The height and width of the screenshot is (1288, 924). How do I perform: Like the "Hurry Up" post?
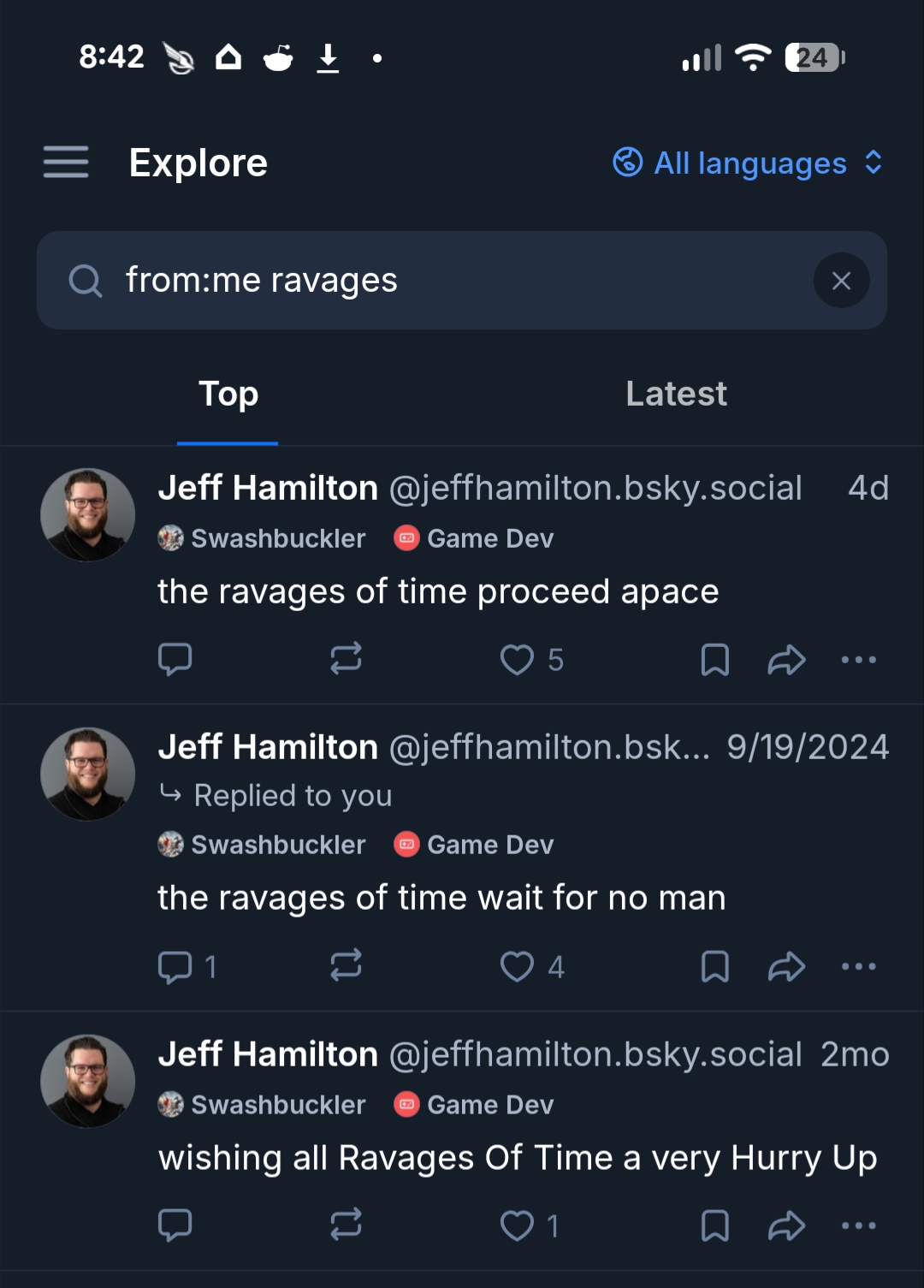[x=517, y=1226]
